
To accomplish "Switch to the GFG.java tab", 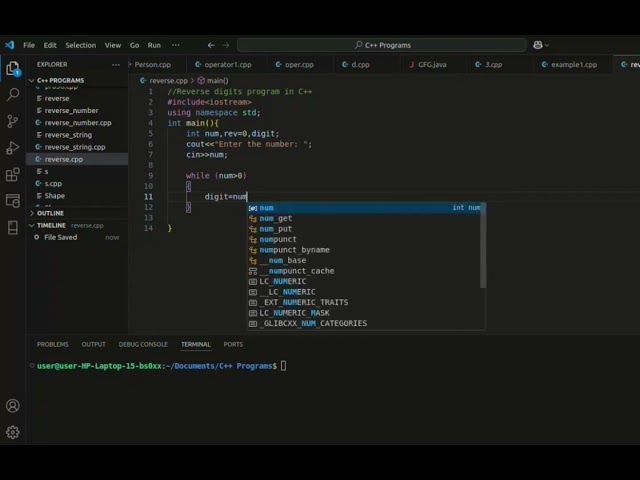I will [x=432, y=64].
